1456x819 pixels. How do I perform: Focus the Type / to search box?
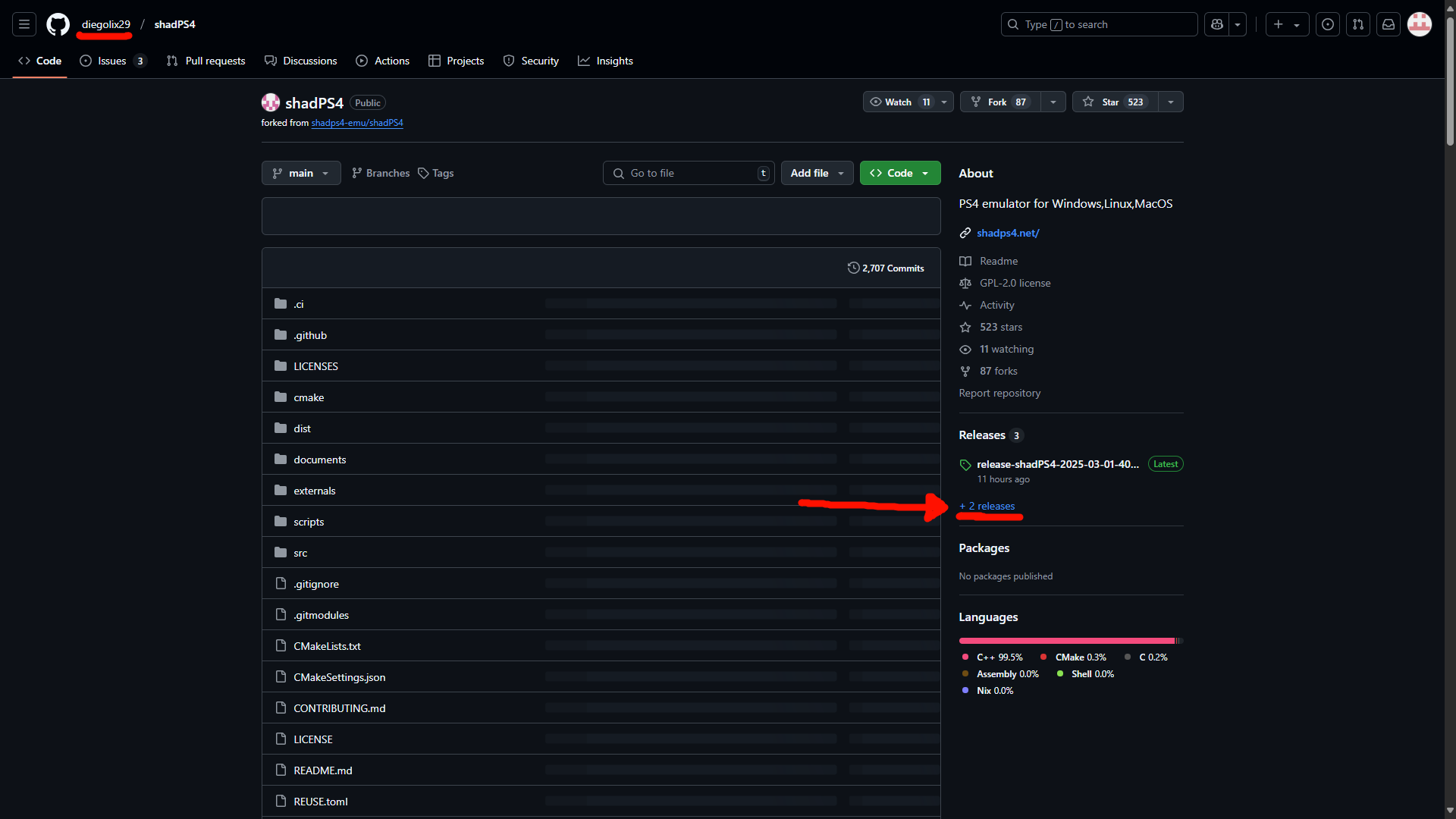1099,24
